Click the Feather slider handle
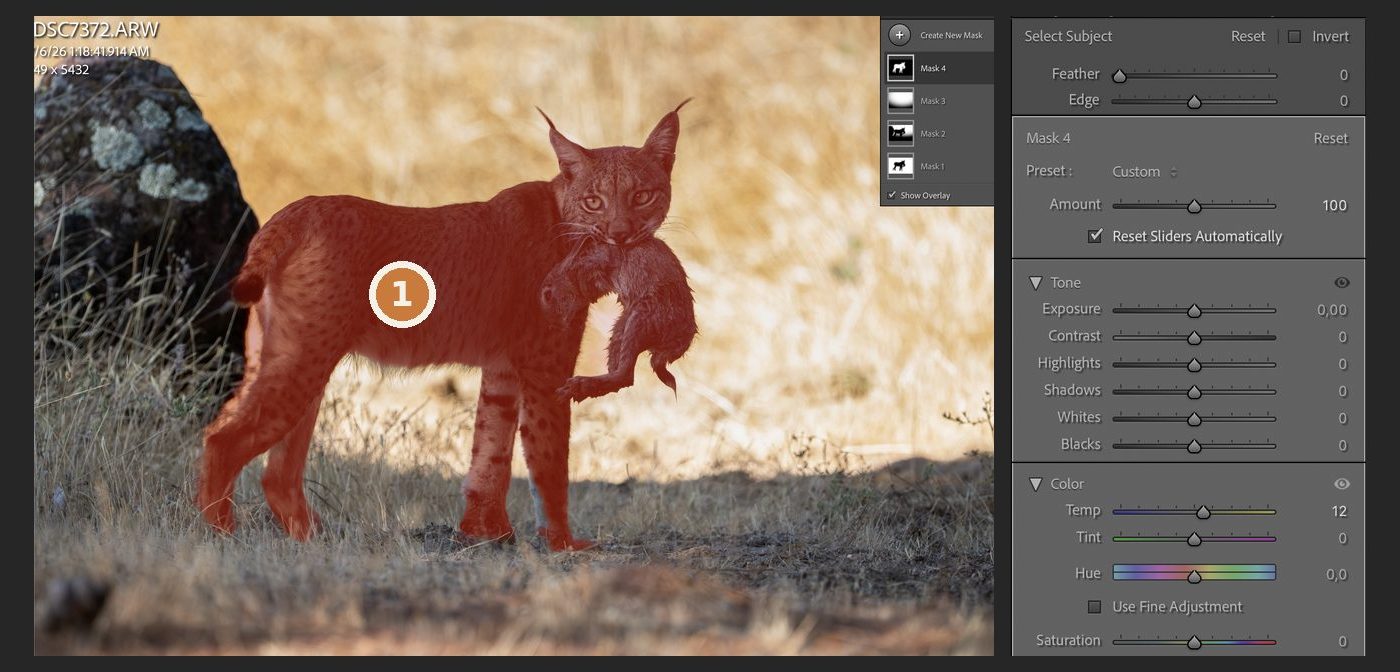This screenshot has width=1400, height=672. (x=1119, y=75)
